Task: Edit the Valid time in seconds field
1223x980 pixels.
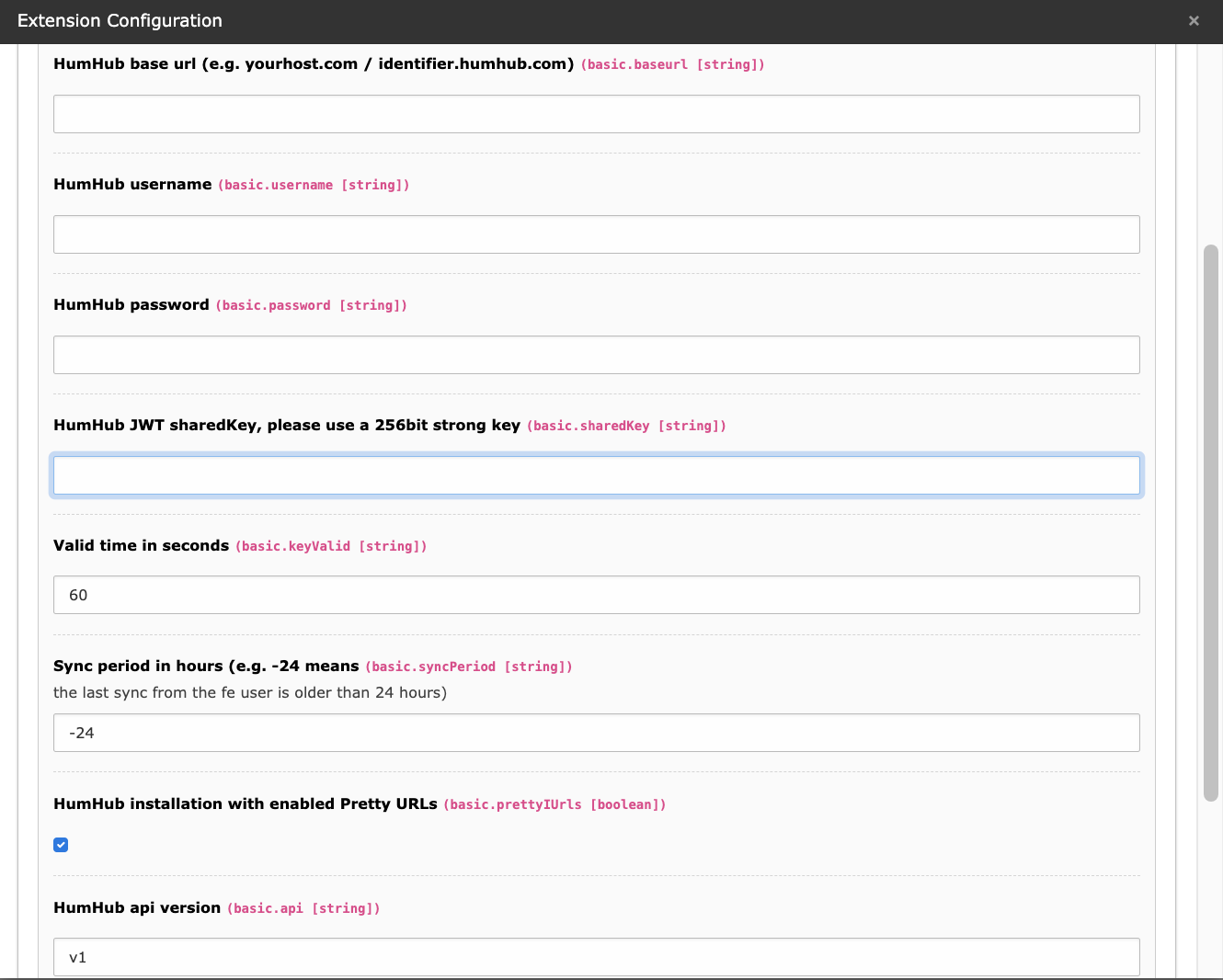Action: [597, 595]
